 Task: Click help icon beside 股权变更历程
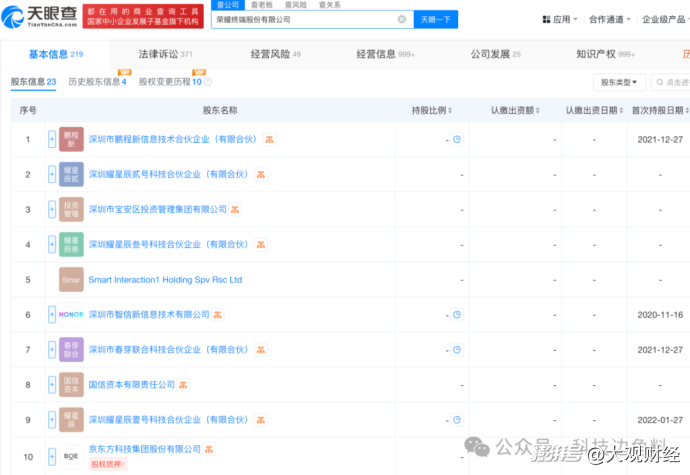point(208,82)
